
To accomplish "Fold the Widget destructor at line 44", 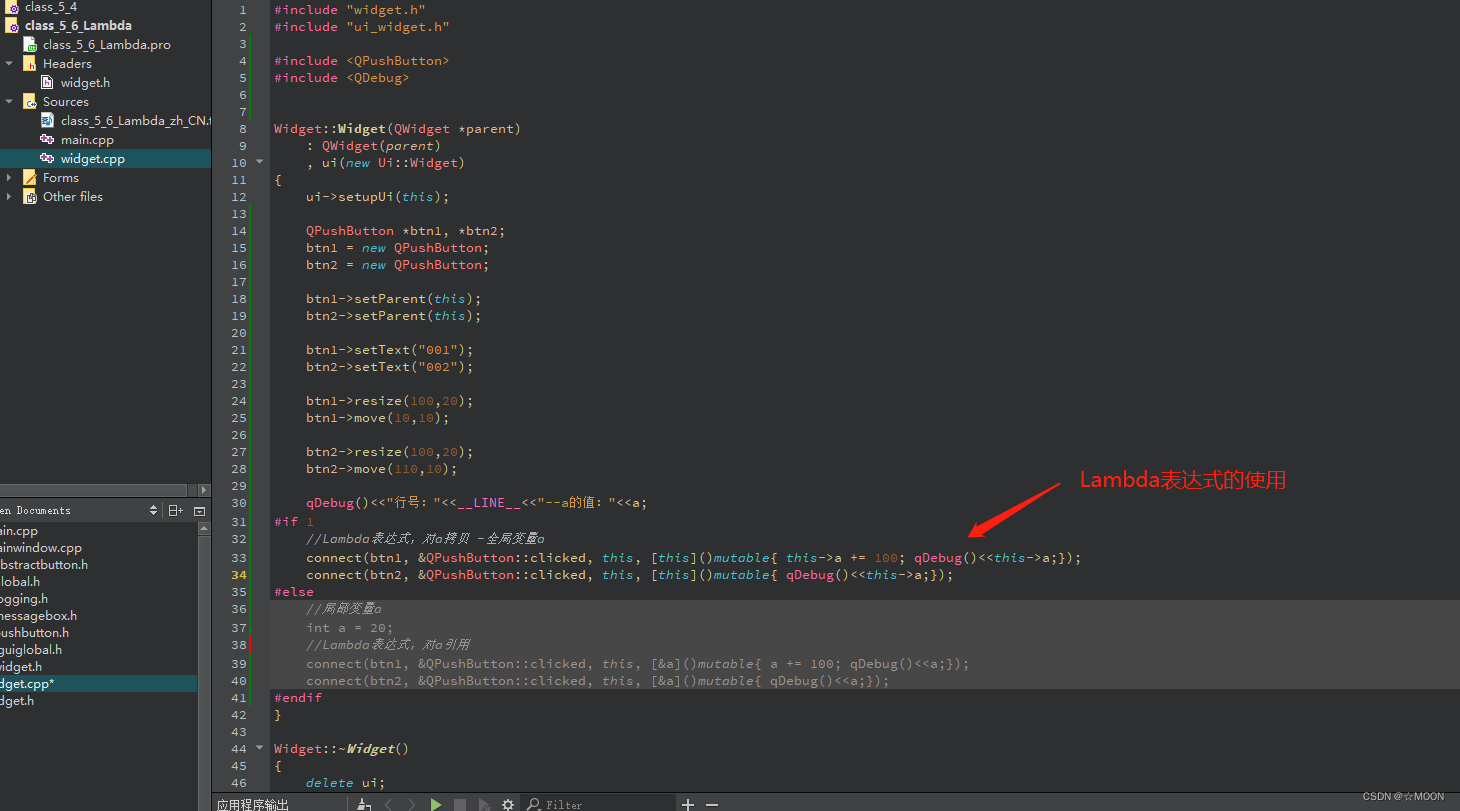I will coord(260,748).
